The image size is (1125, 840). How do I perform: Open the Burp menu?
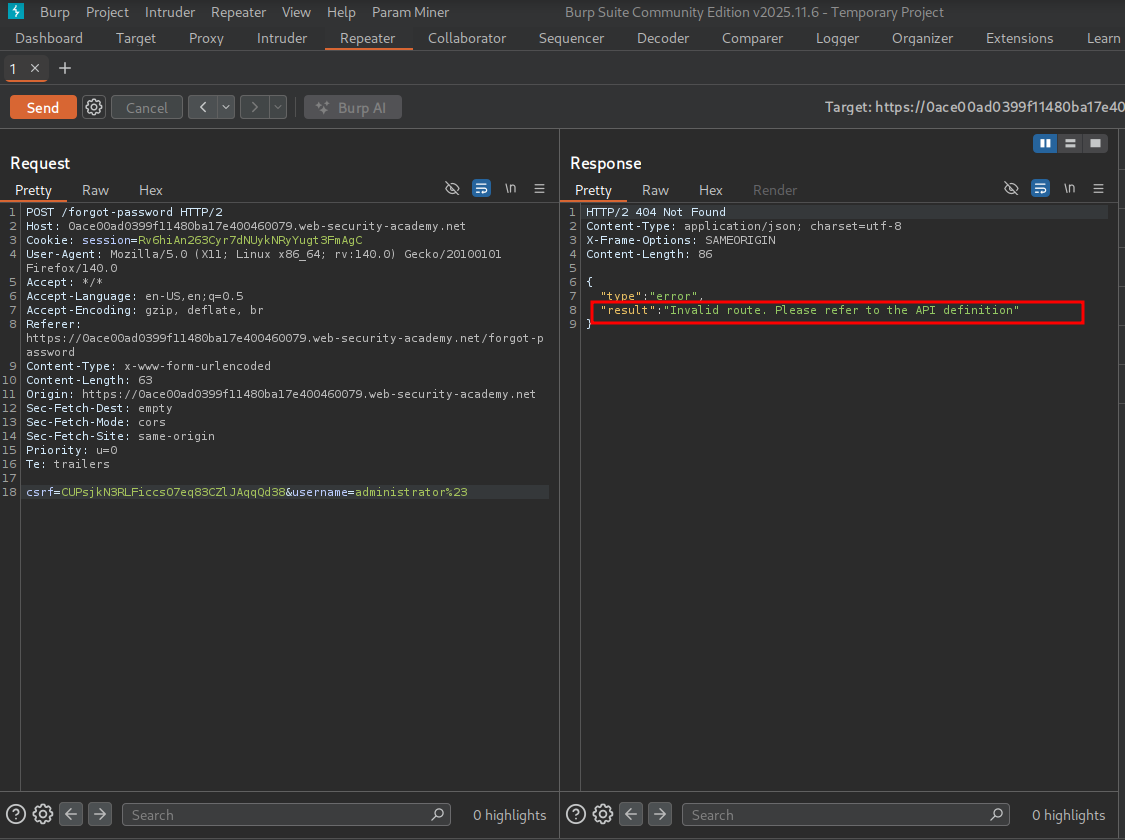click(55, 12)
